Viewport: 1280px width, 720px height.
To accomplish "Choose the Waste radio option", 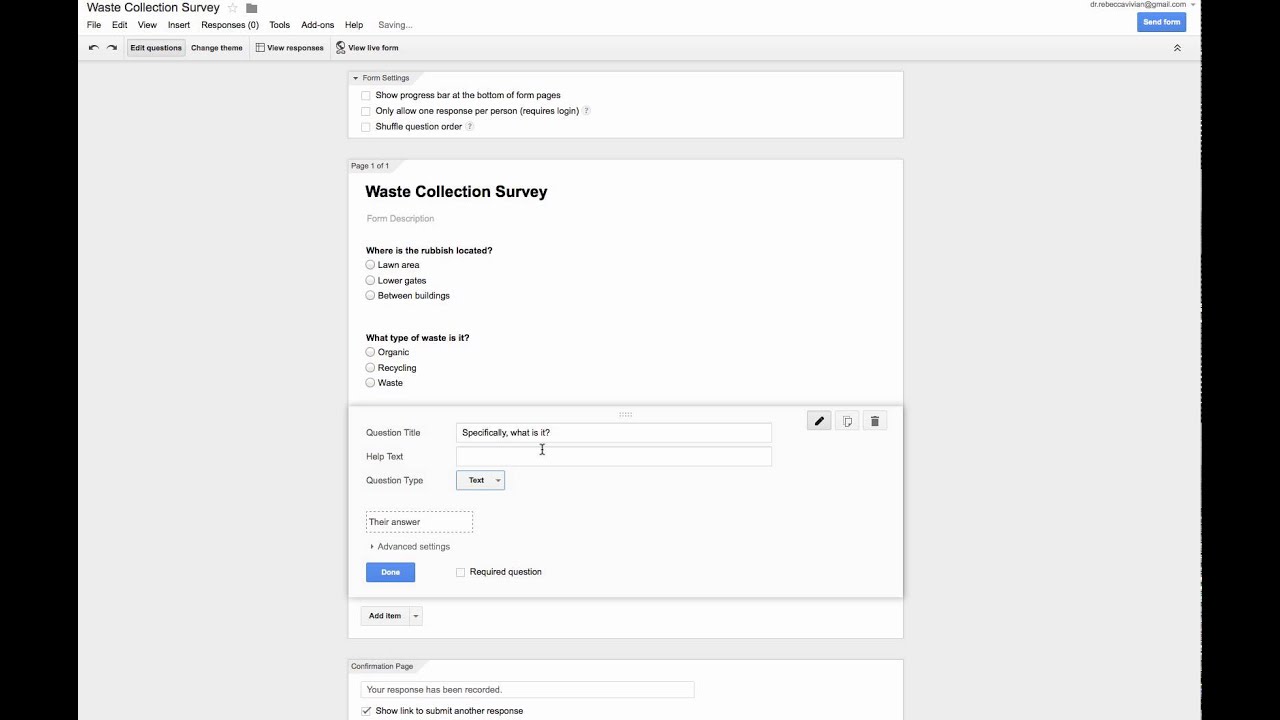I will pos(370,382).
